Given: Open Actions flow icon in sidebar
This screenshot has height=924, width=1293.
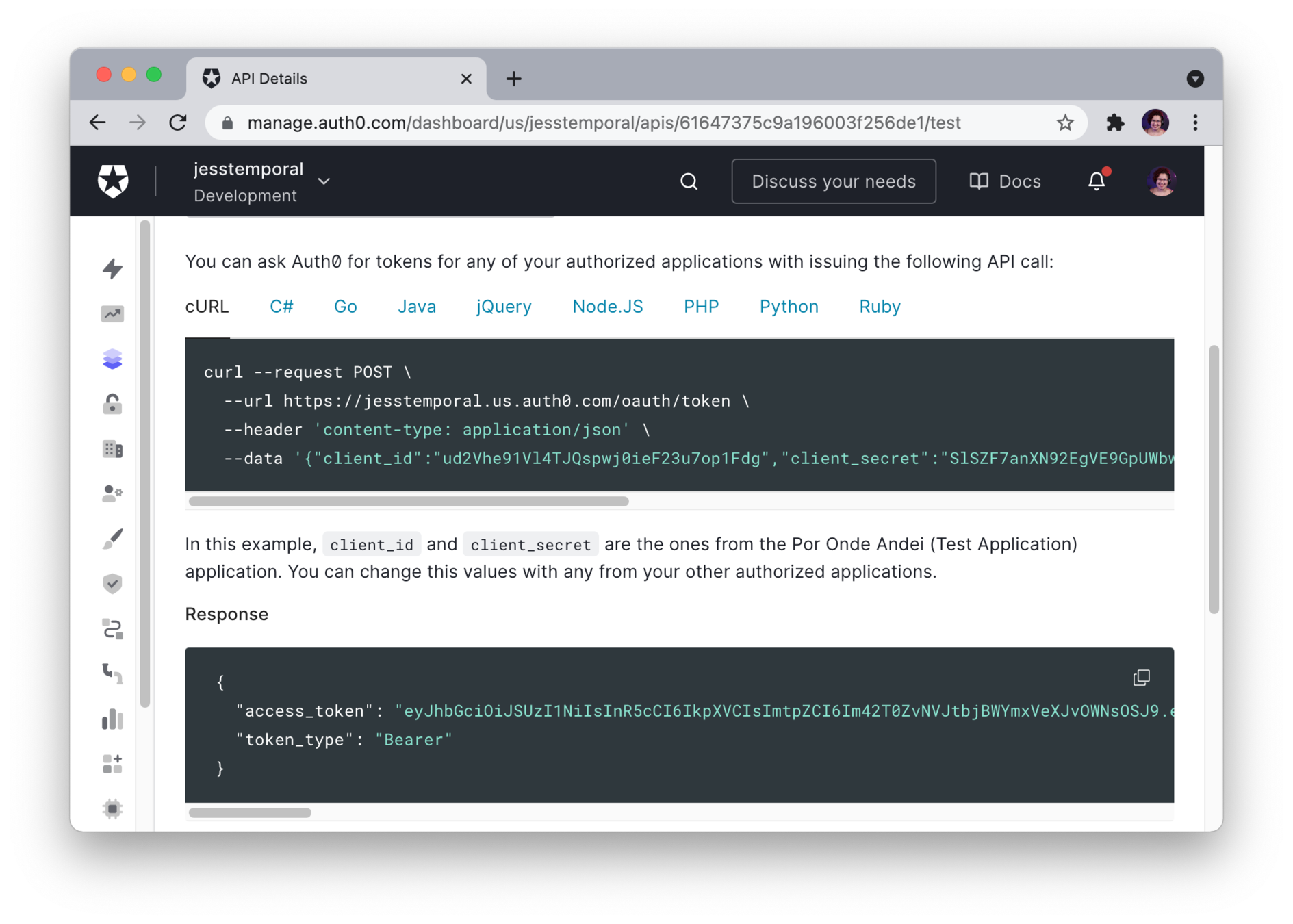Looking at the screenshot, I should 113,629.
